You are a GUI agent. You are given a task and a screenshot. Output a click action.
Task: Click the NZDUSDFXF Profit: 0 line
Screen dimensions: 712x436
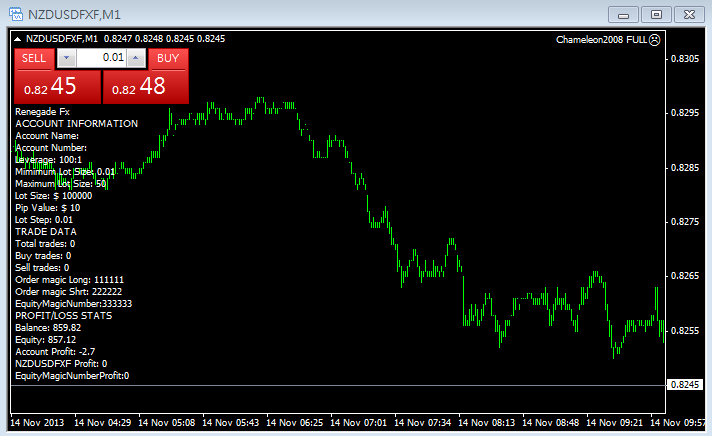click(61, 364)
